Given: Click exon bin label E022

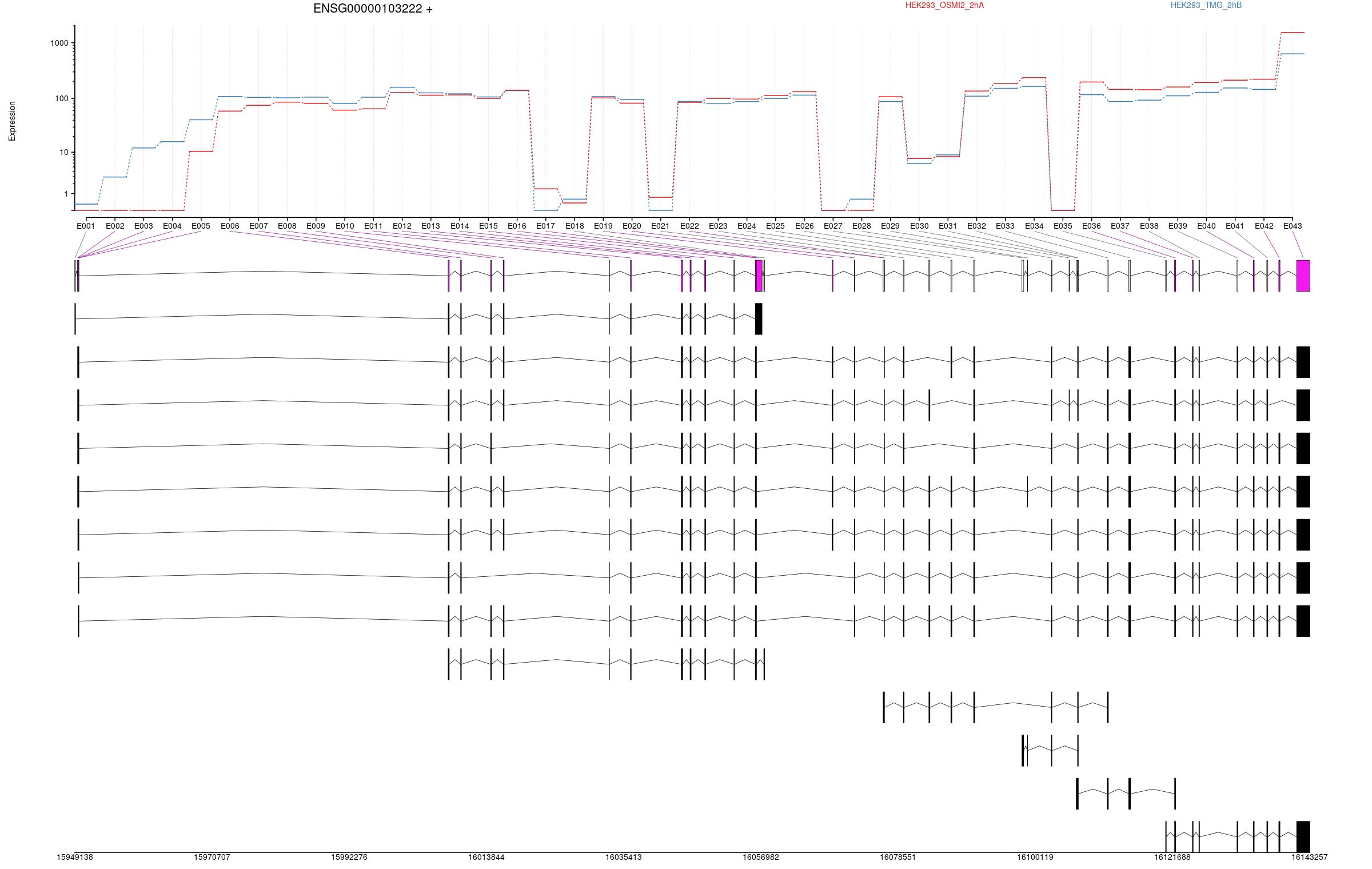Looking at the screenshot, I should pos(689,226).
